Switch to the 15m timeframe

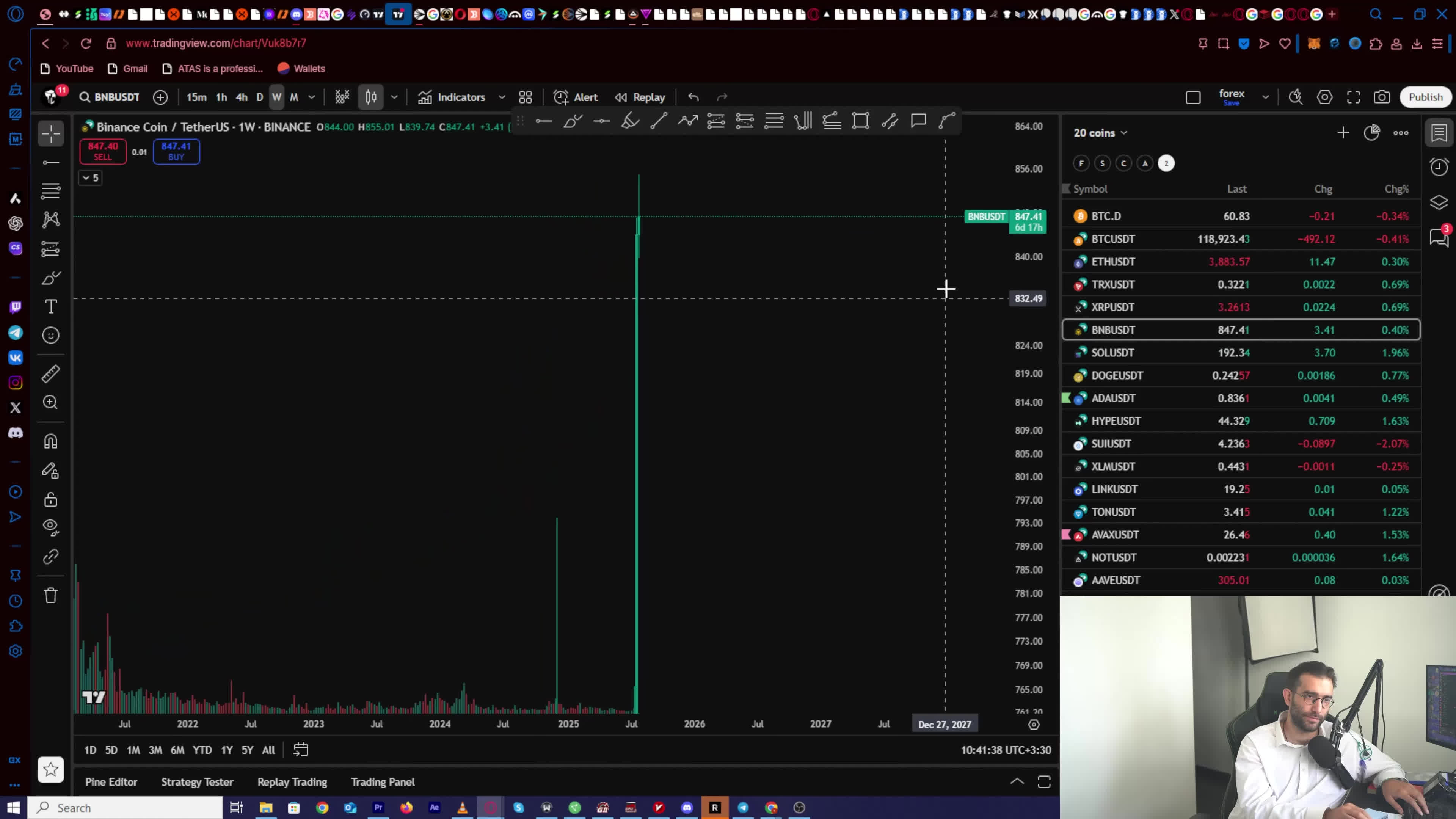(x=197, y=97)
